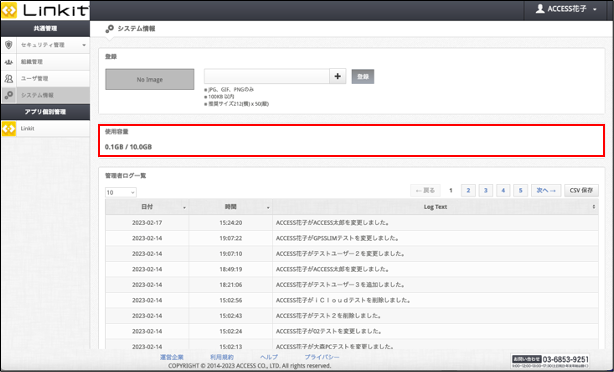
Task: Click the 管理者ログ一覧 section heading
Action: [x=125, y=176]
